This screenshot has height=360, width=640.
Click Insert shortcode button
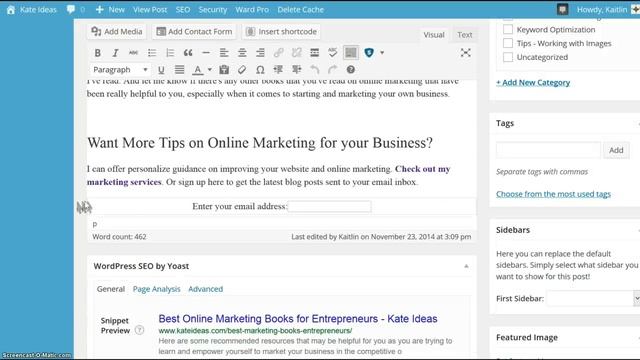281,31
